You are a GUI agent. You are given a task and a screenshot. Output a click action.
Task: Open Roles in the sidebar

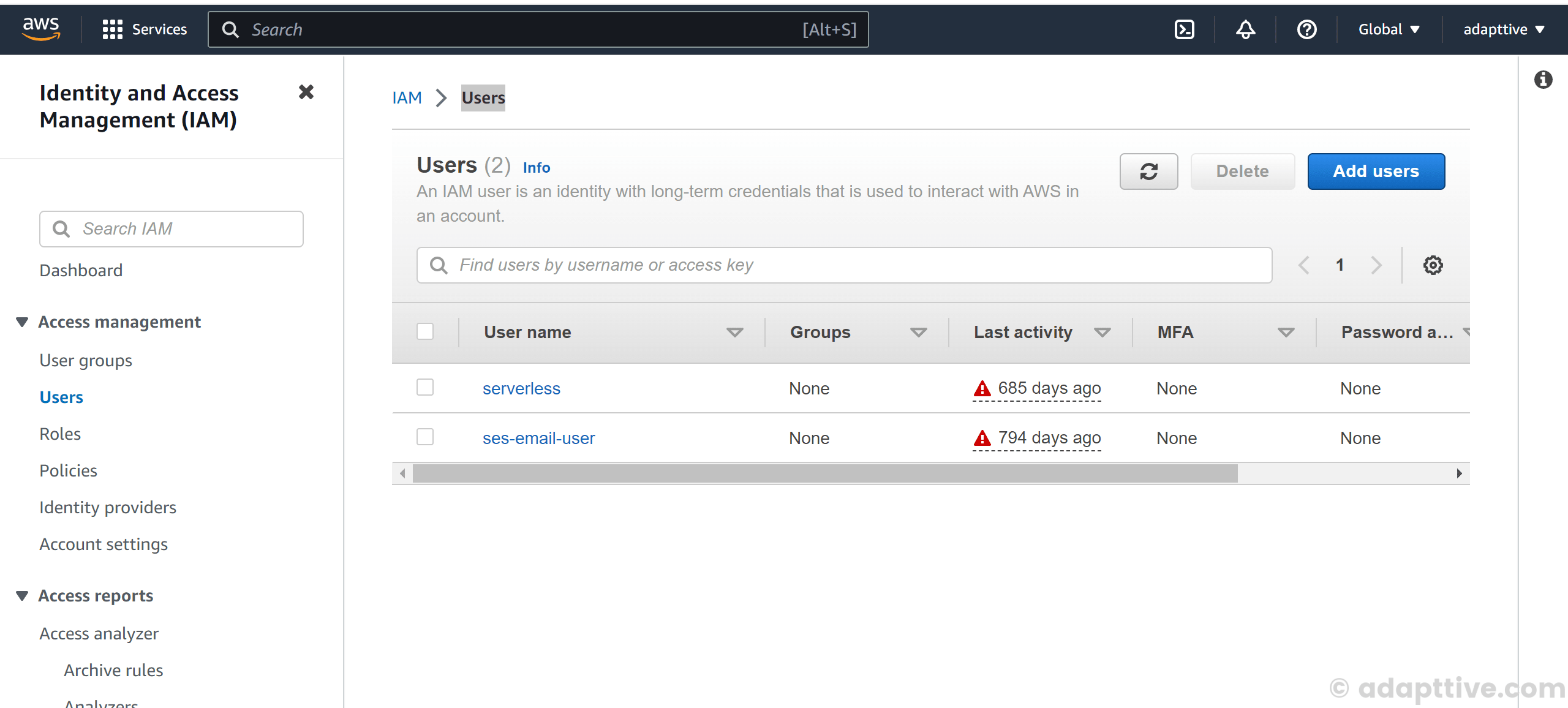click(60, 434)
